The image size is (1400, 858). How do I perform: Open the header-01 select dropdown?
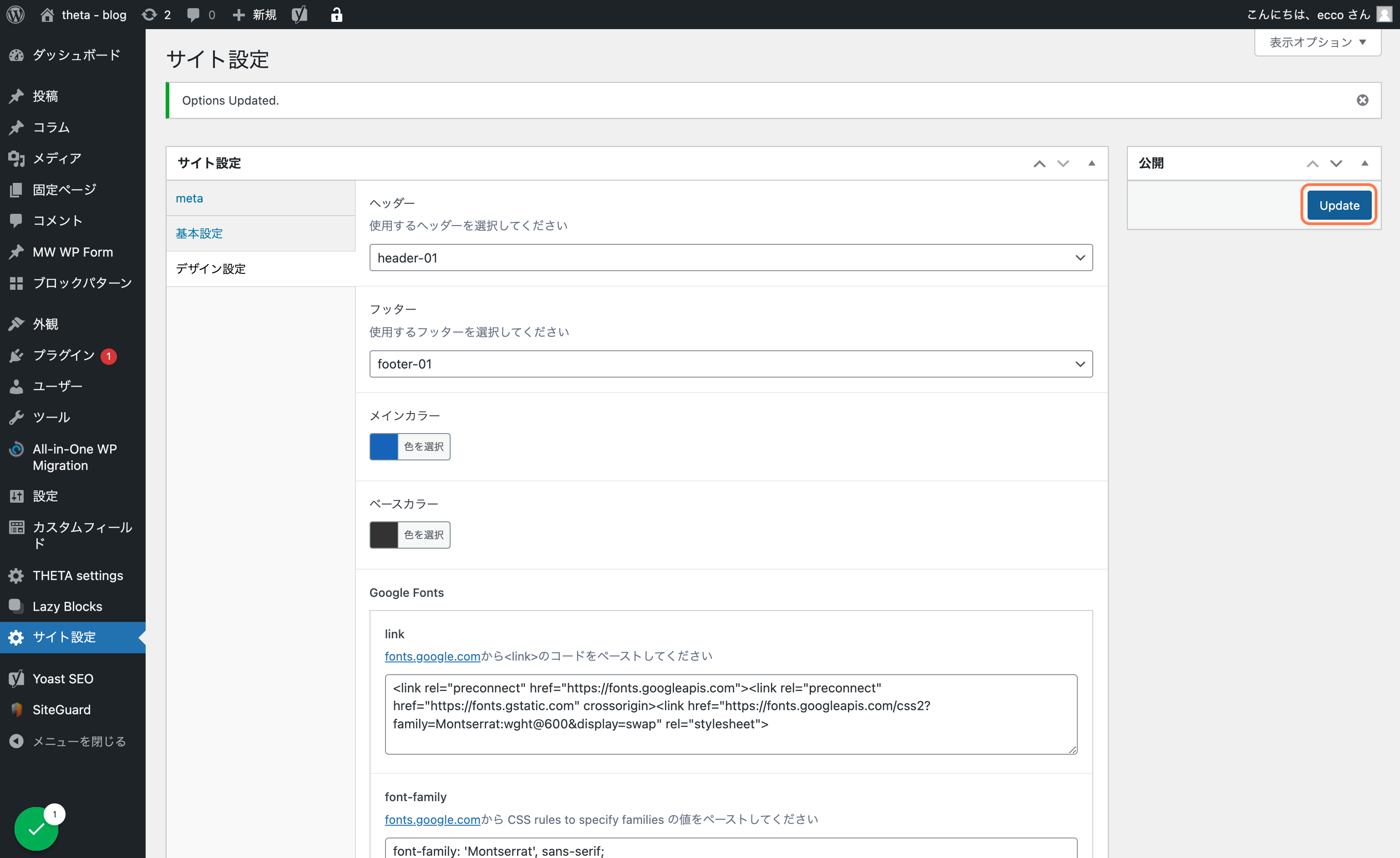tap(730, 258)
